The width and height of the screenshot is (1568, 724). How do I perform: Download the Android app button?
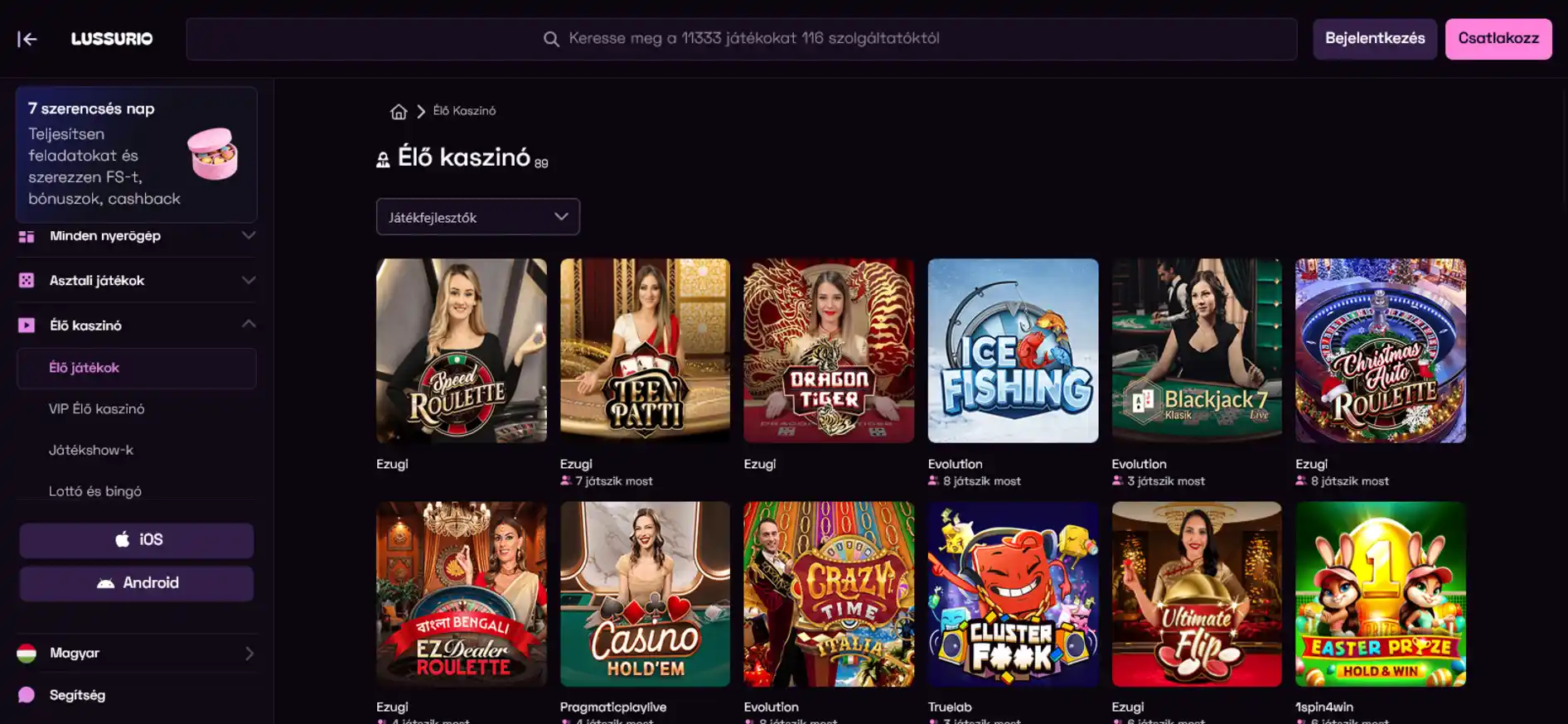tap(137, 583)
